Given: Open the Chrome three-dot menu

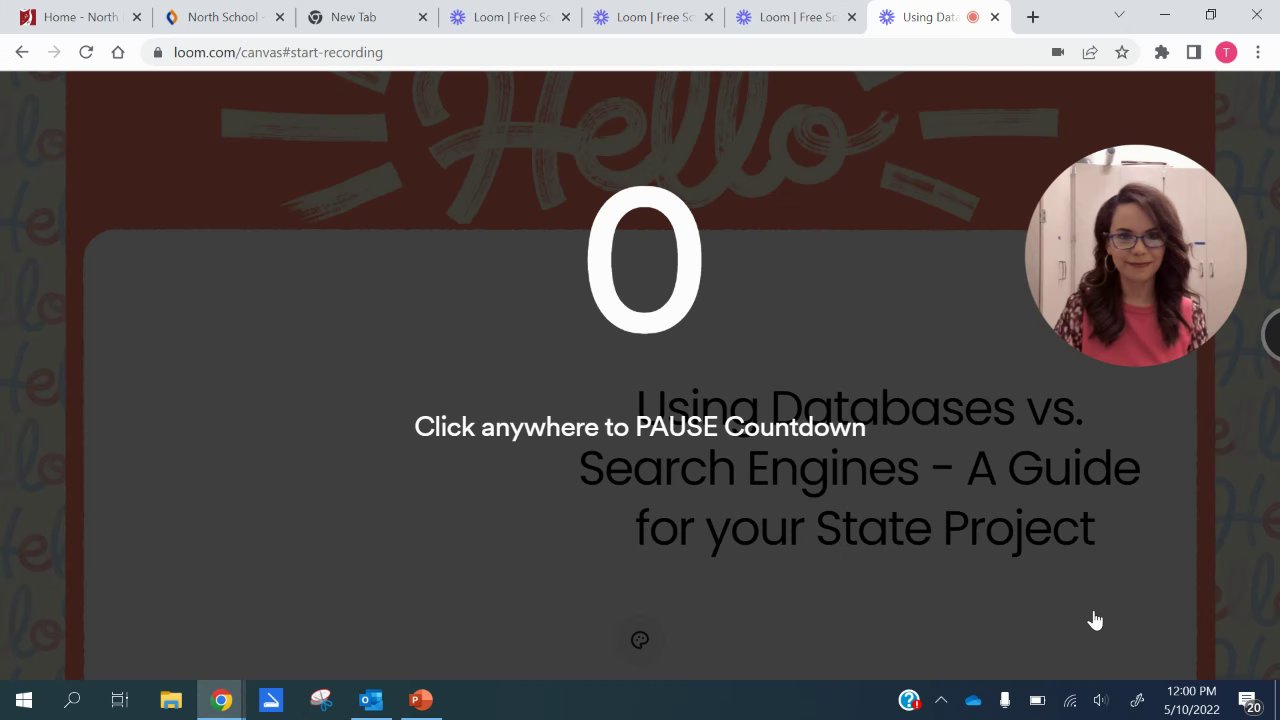Looking at the screenshot, I should (1258, 52).
